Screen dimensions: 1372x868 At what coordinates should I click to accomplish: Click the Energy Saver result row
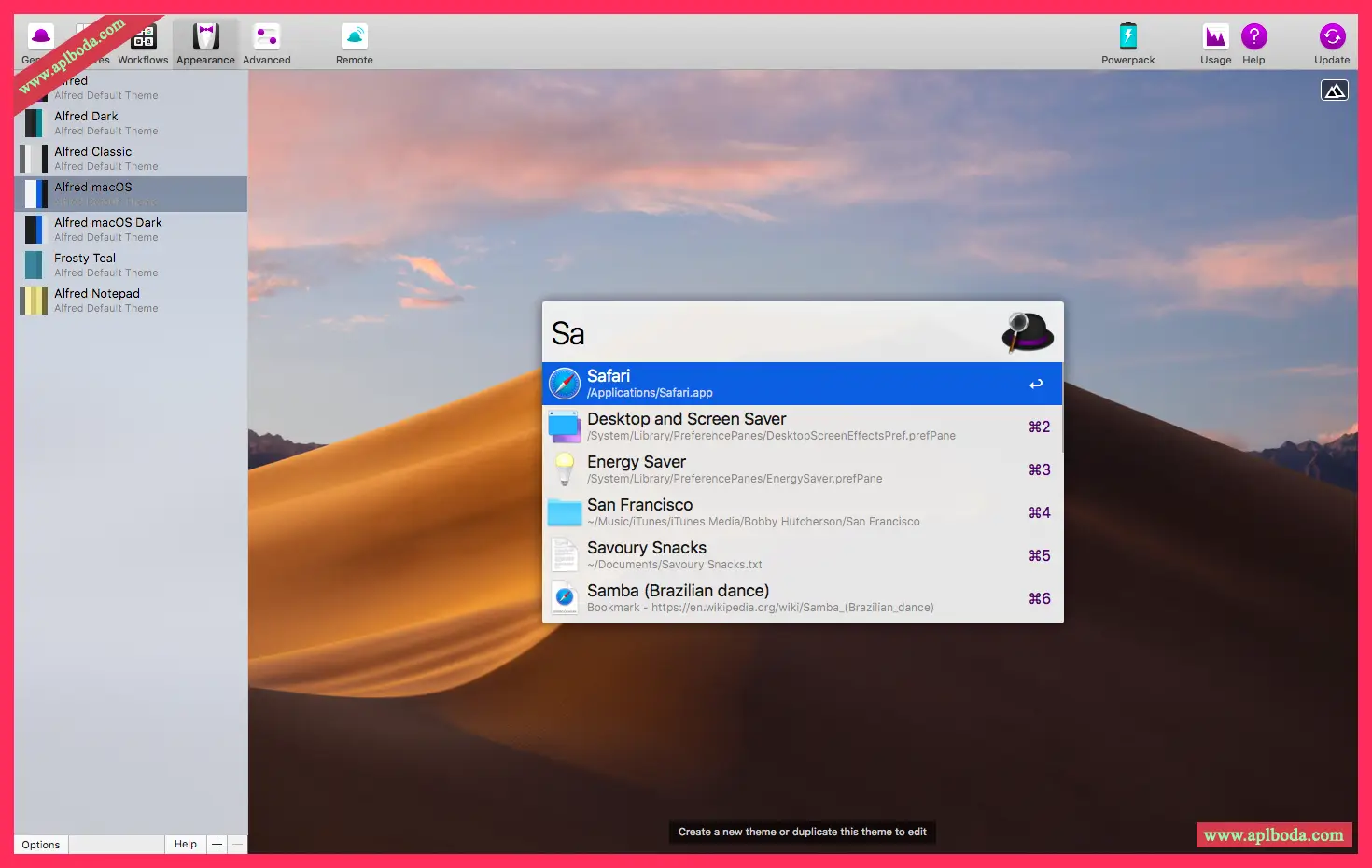(803, 469)
